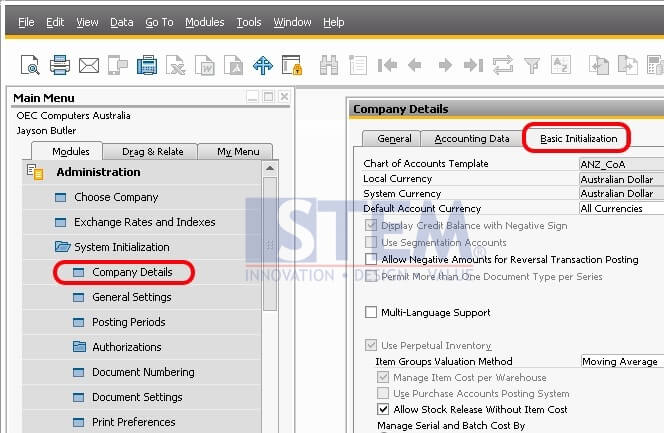The height and width of the screenshot is (433, 664).
Task: Open the File menu
Action: [26, 22]
